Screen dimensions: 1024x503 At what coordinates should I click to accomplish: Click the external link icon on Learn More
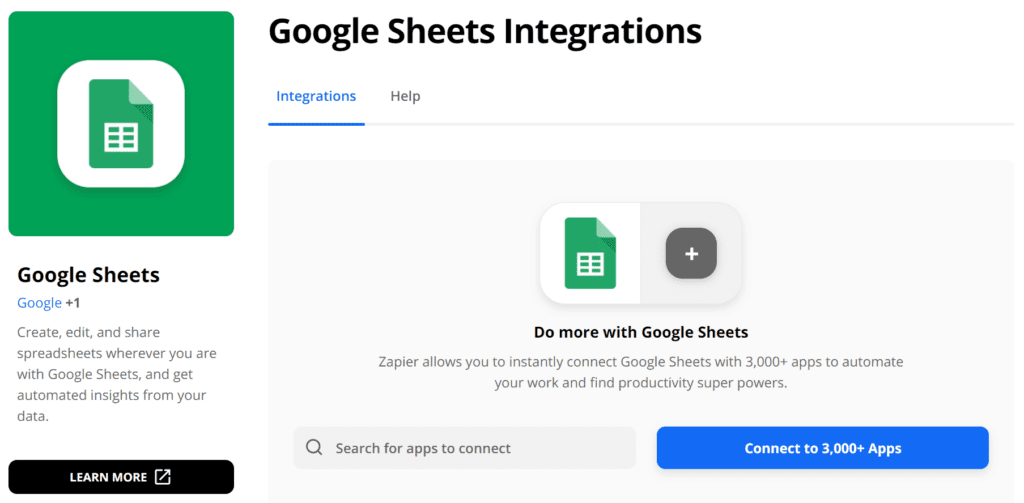[x=162, y=477]
